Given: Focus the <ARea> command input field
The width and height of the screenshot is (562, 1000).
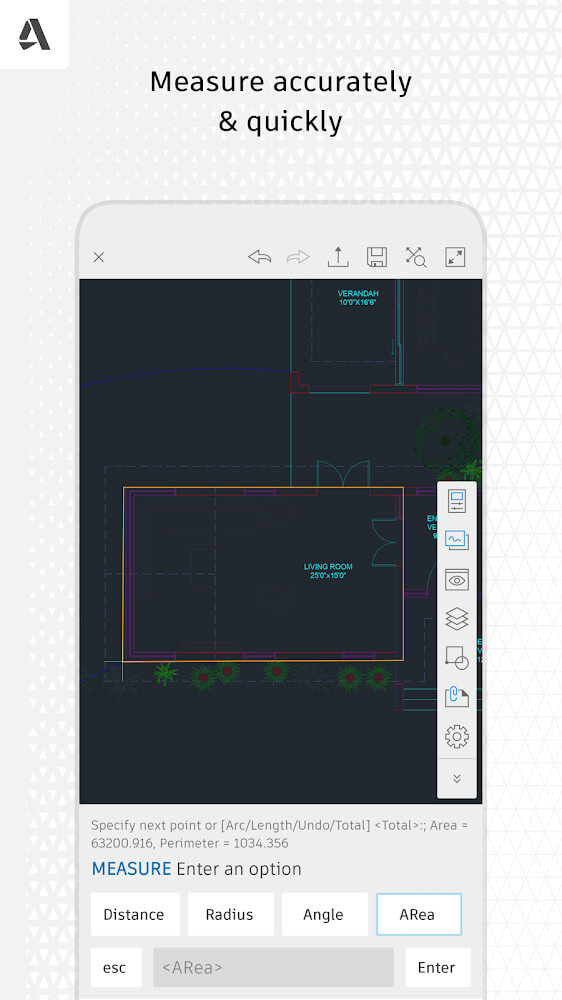Looking at the screenshot, I should pyautogui.click(x=273, y=967).
